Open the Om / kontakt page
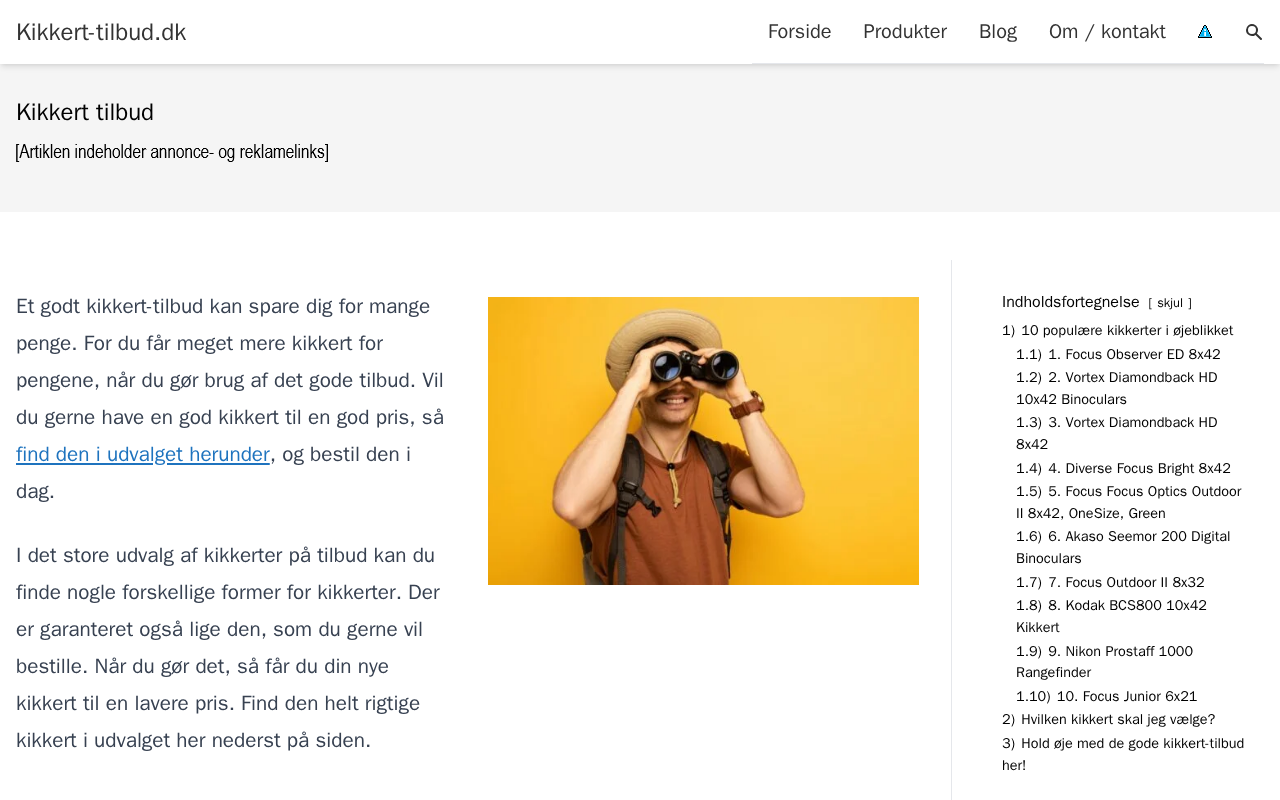Image resolution: width=1280 pixels, height=800 pixels. click(x=1107, y=32)
